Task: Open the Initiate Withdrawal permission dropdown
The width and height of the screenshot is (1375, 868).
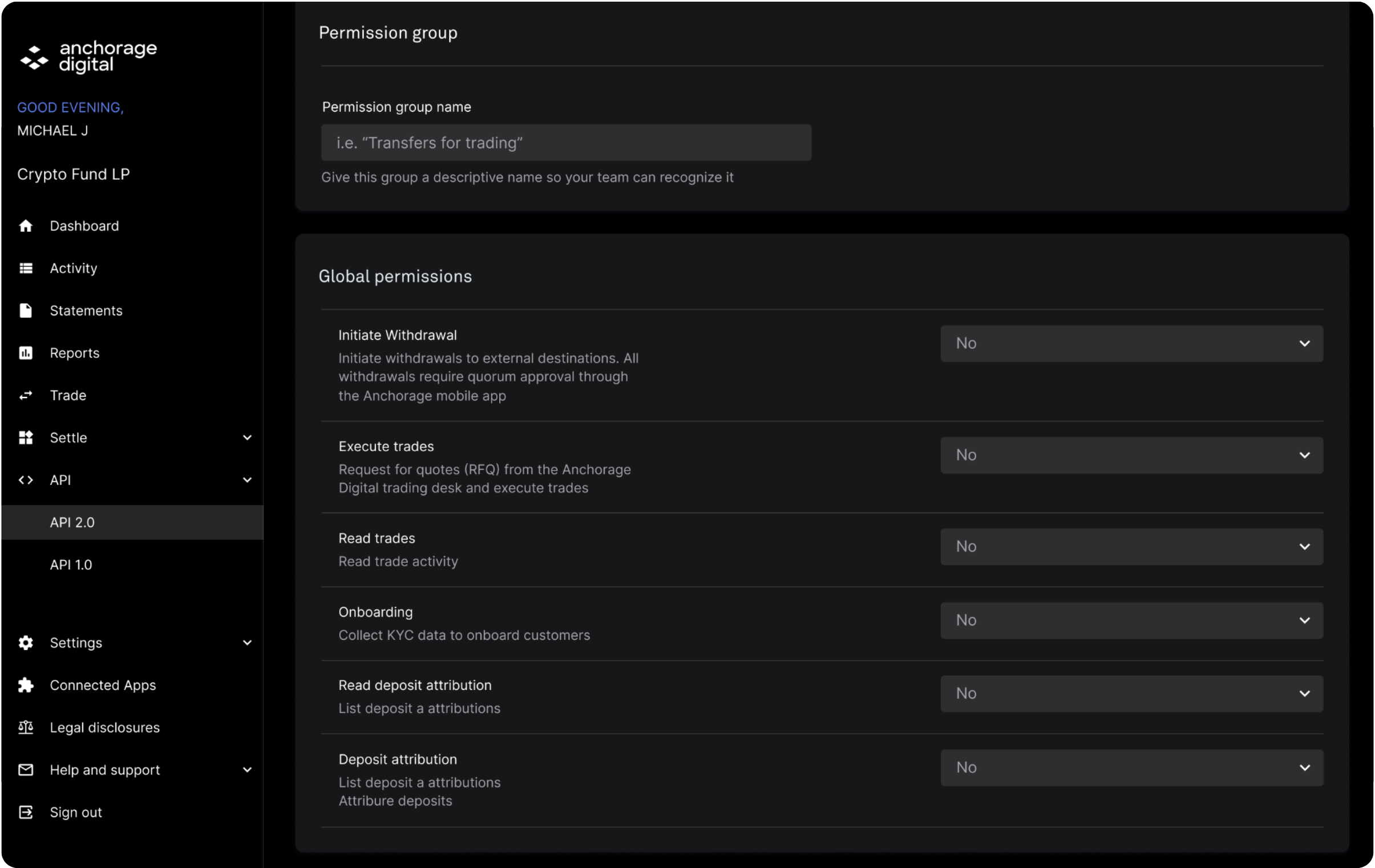Action: point(1131,343)
